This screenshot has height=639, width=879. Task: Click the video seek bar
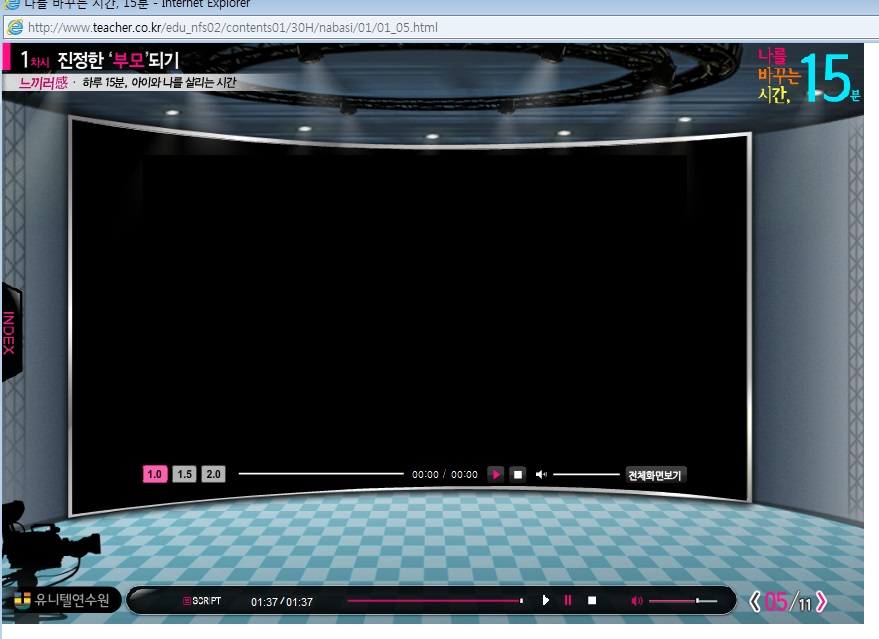pos(320,475)
